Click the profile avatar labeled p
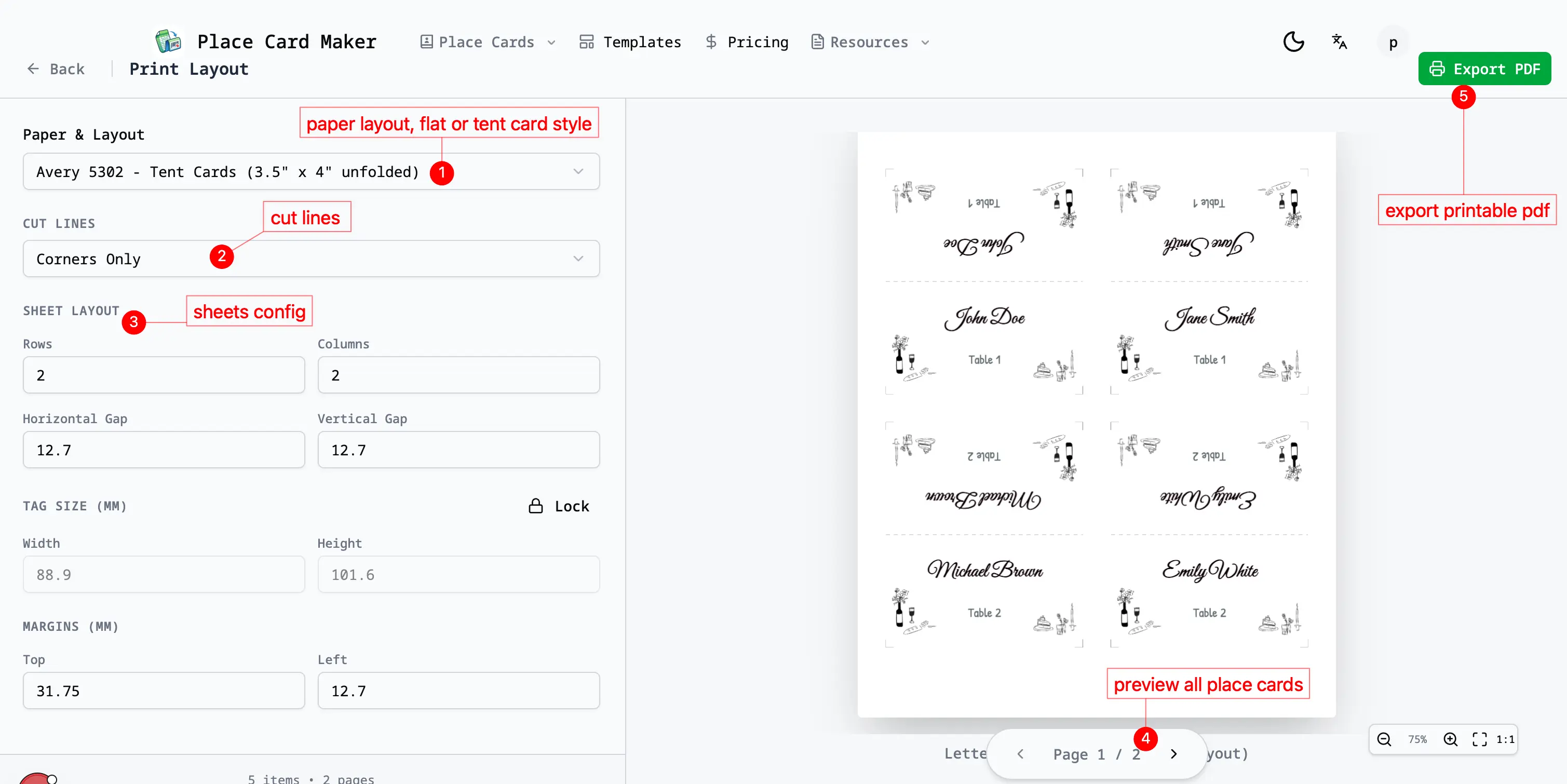This screenshot has width=1567, height=784. pyautogui.click(x=1392, y=42)
